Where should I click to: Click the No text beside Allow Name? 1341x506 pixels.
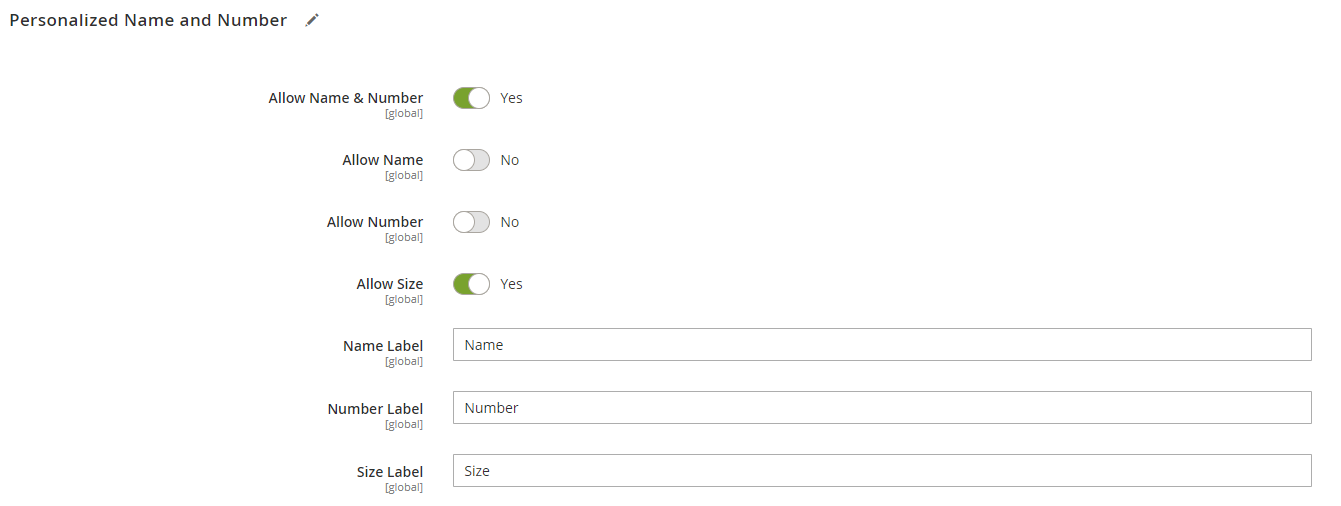coord(510,160)
